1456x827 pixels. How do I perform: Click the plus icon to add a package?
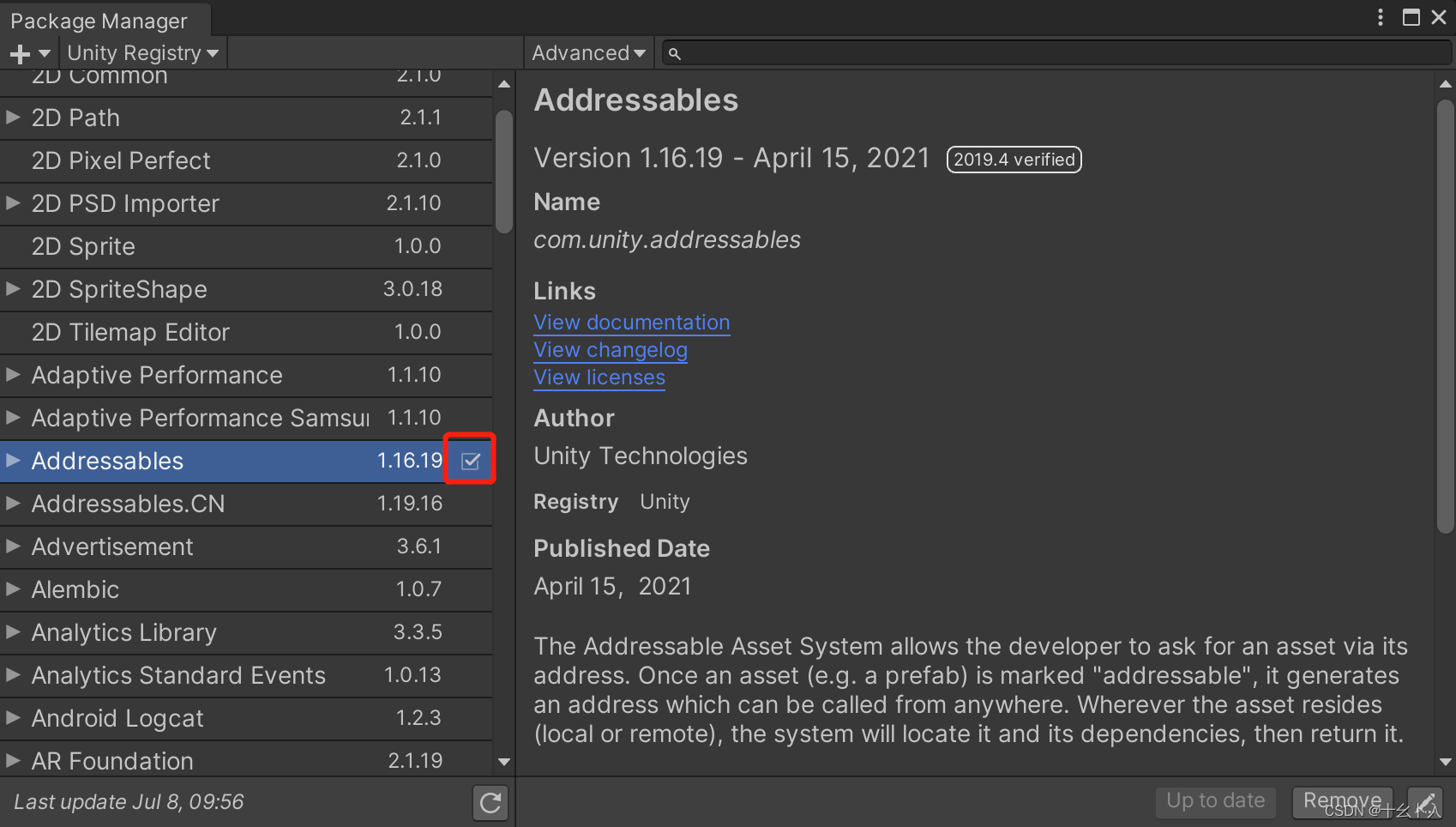coord(29,53)
